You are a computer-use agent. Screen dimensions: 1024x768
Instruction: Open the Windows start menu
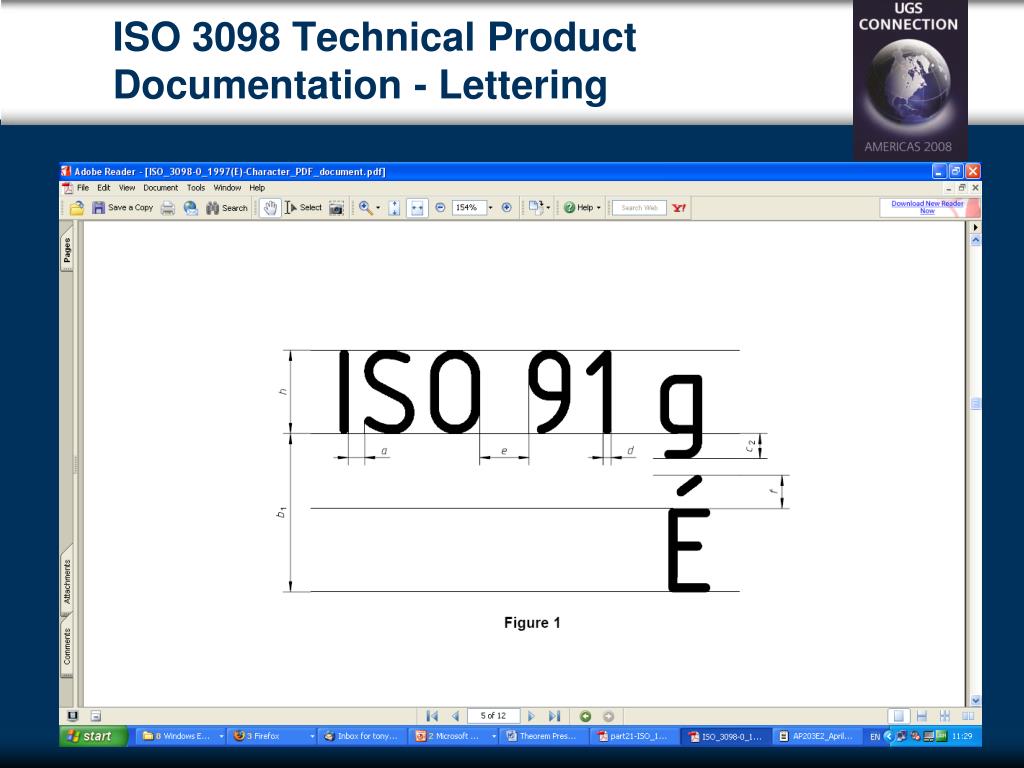click(x=93, y=736)
